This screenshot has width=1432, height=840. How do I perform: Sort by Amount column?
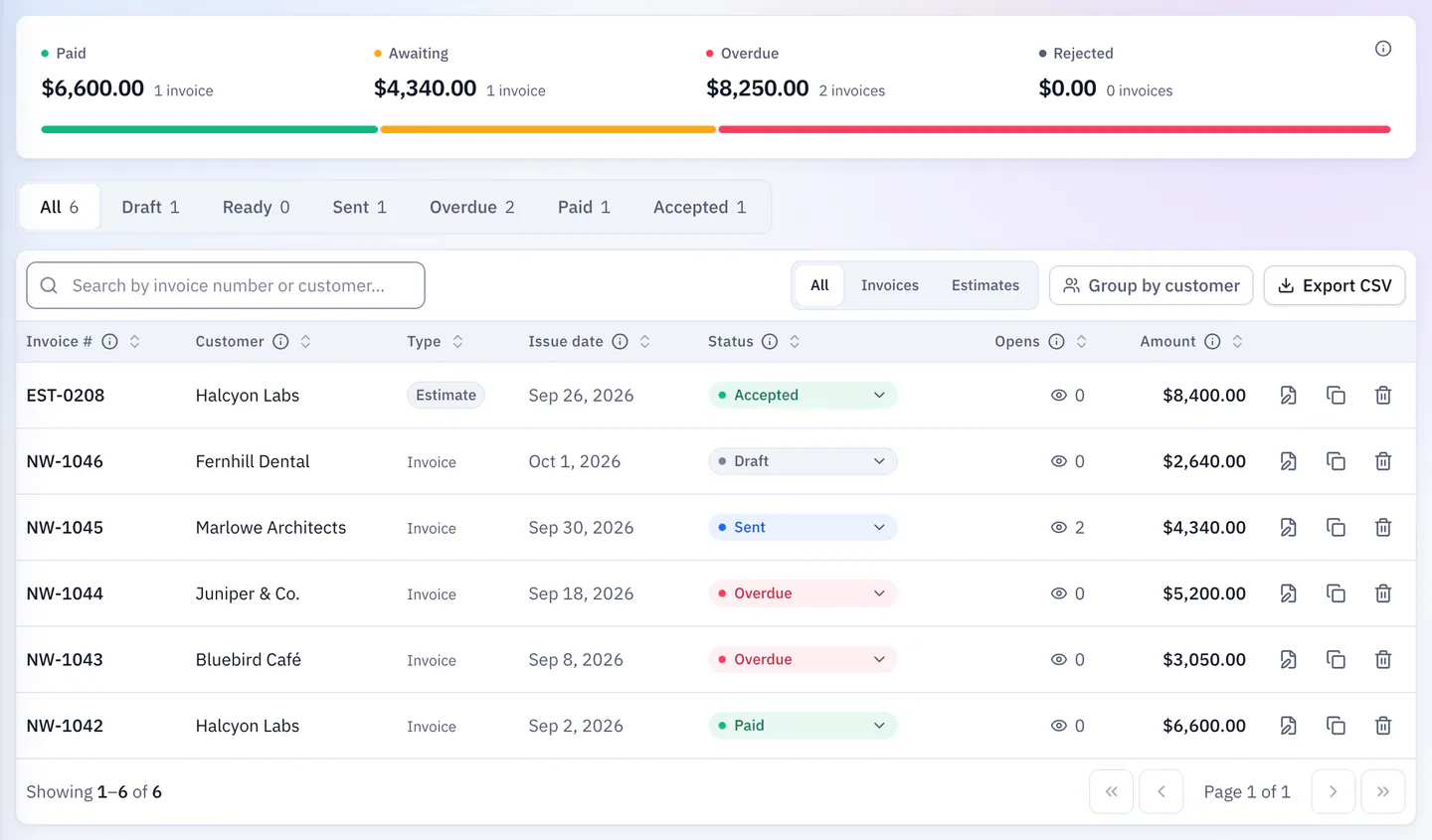click(1237, 342)
